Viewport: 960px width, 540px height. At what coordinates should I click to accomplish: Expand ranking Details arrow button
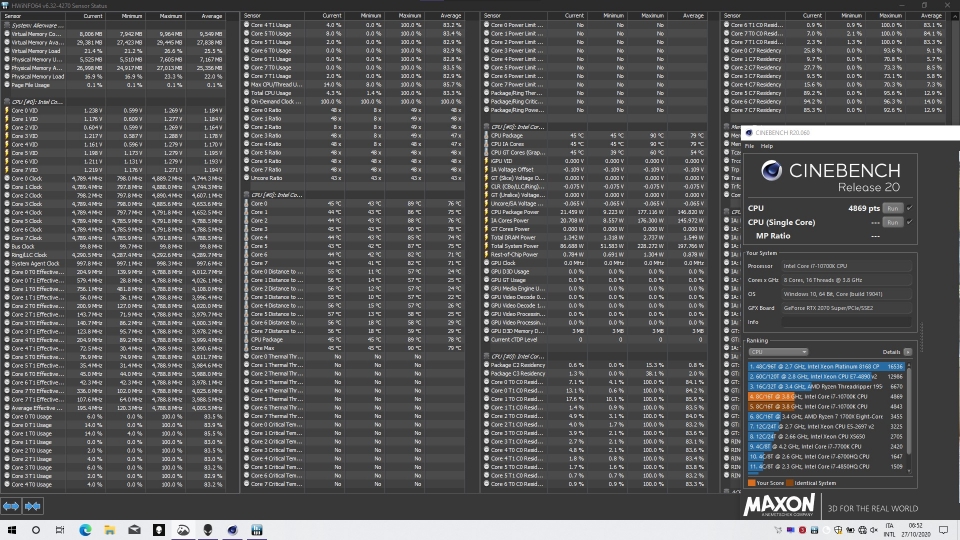907,352
